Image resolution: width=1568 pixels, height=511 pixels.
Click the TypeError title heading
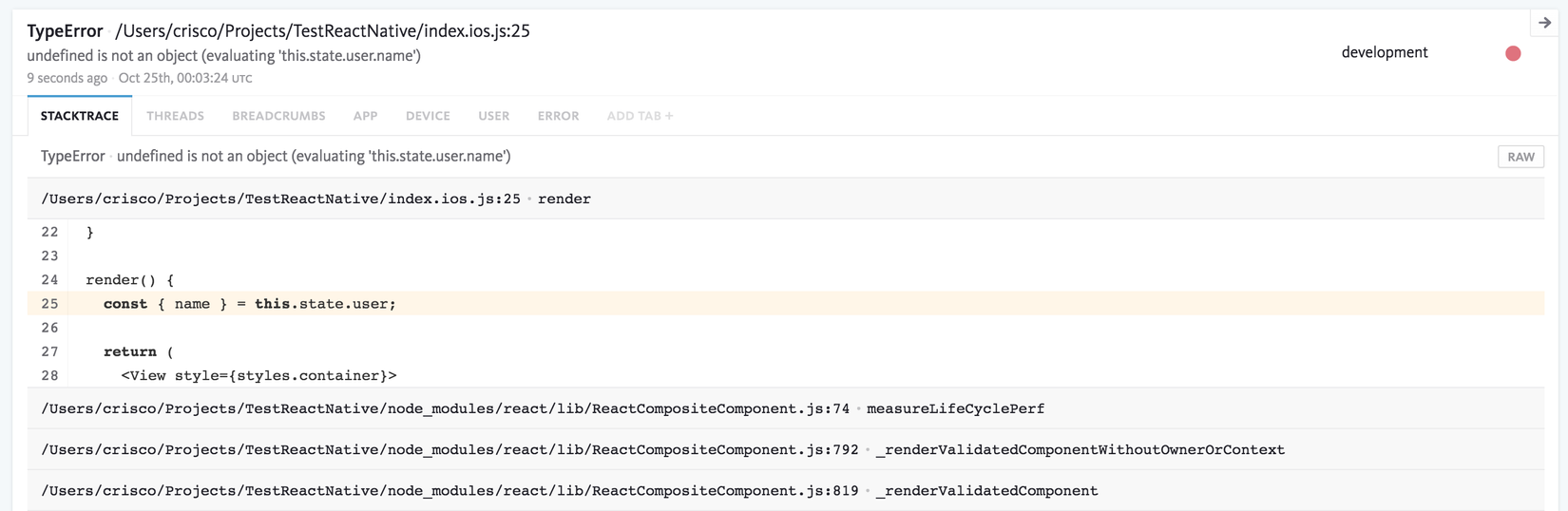point(65,31)
